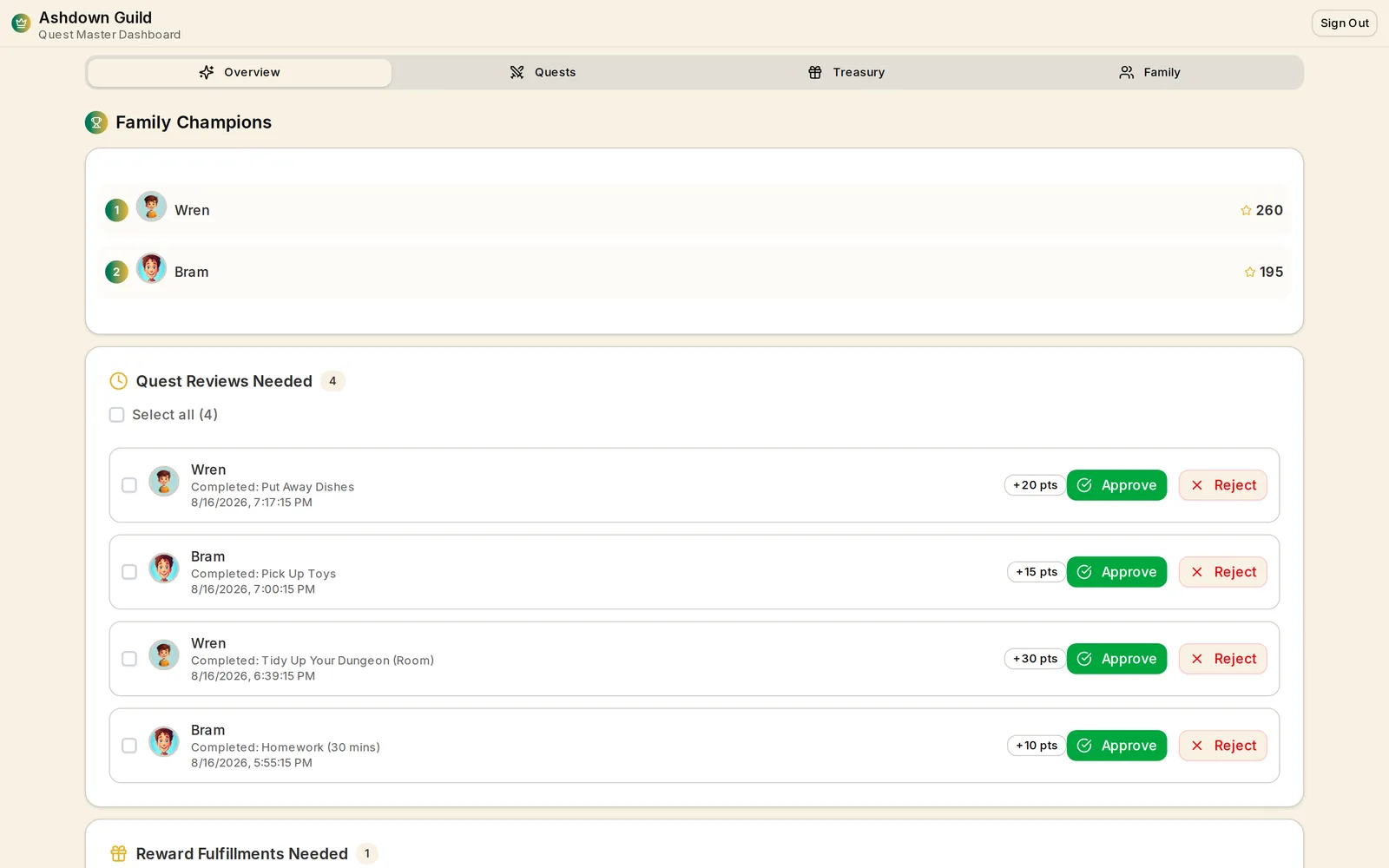1389x868 pixels.
Task: Check the Homework (30 mins) quest checkbox
Action: coord(129,746)
